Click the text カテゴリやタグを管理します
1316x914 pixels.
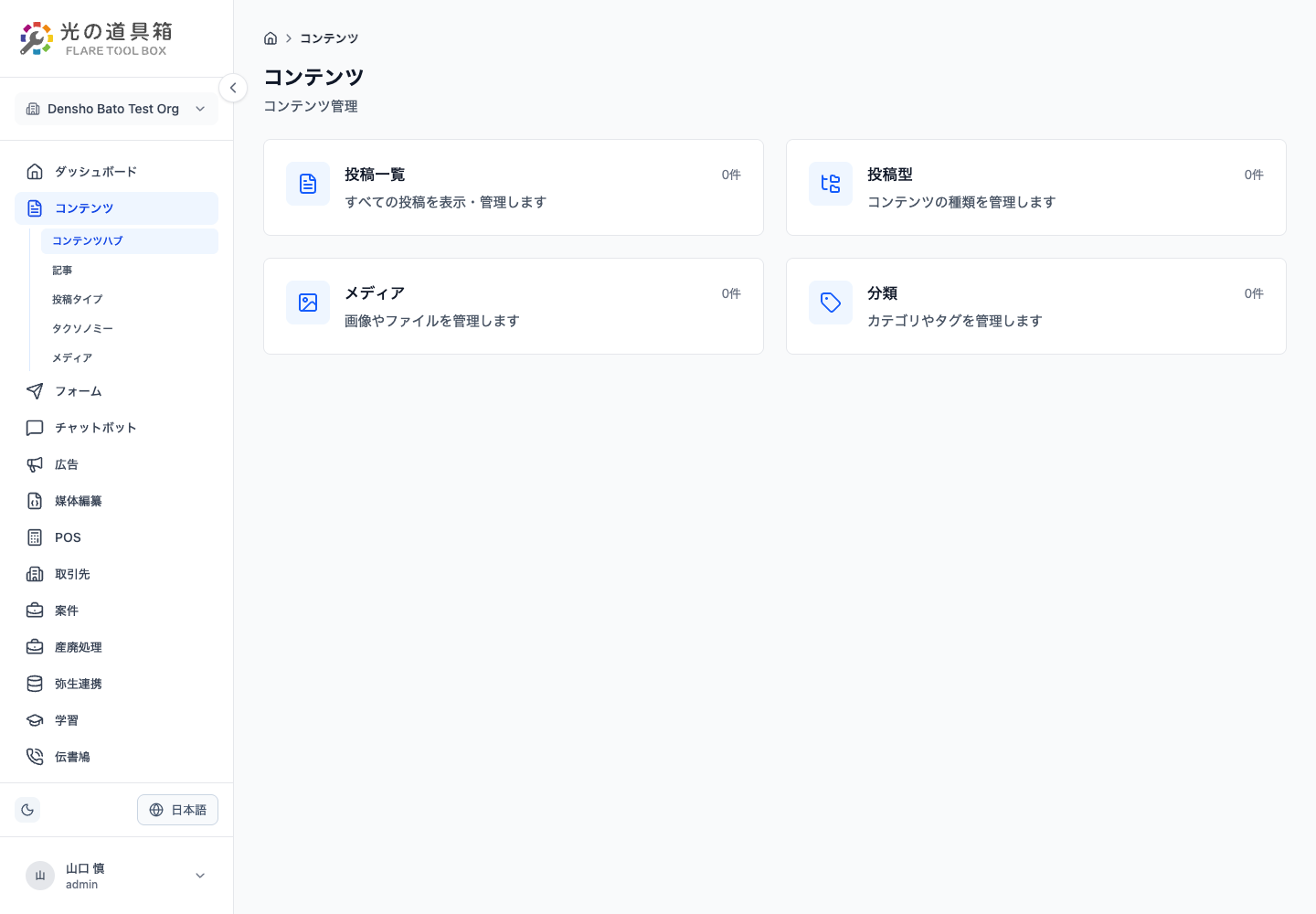(x=955, y=321)
